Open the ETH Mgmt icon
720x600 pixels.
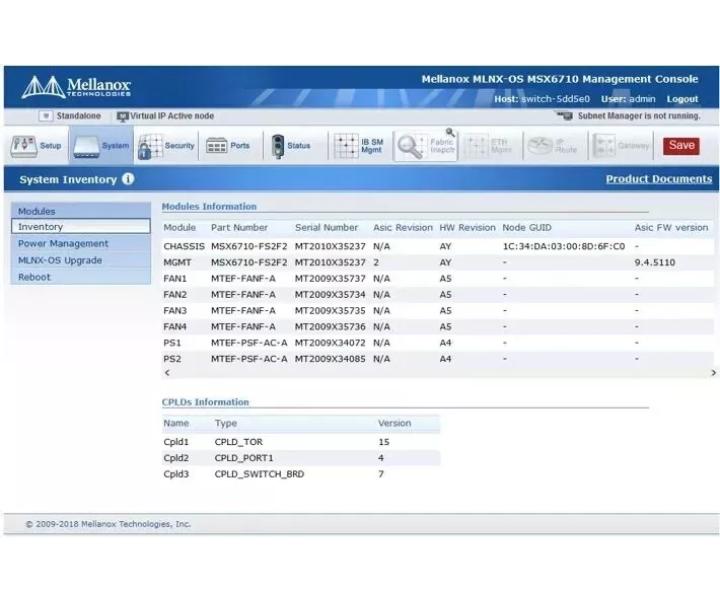pos(476,146)
